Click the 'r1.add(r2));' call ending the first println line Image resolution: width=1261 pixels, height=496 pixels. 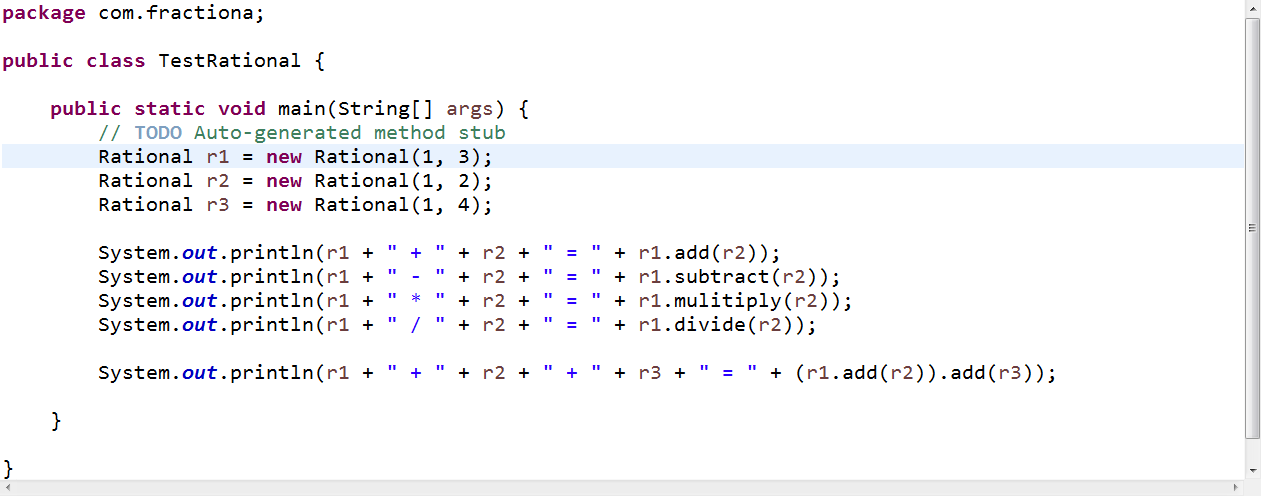tap(709, 253)
